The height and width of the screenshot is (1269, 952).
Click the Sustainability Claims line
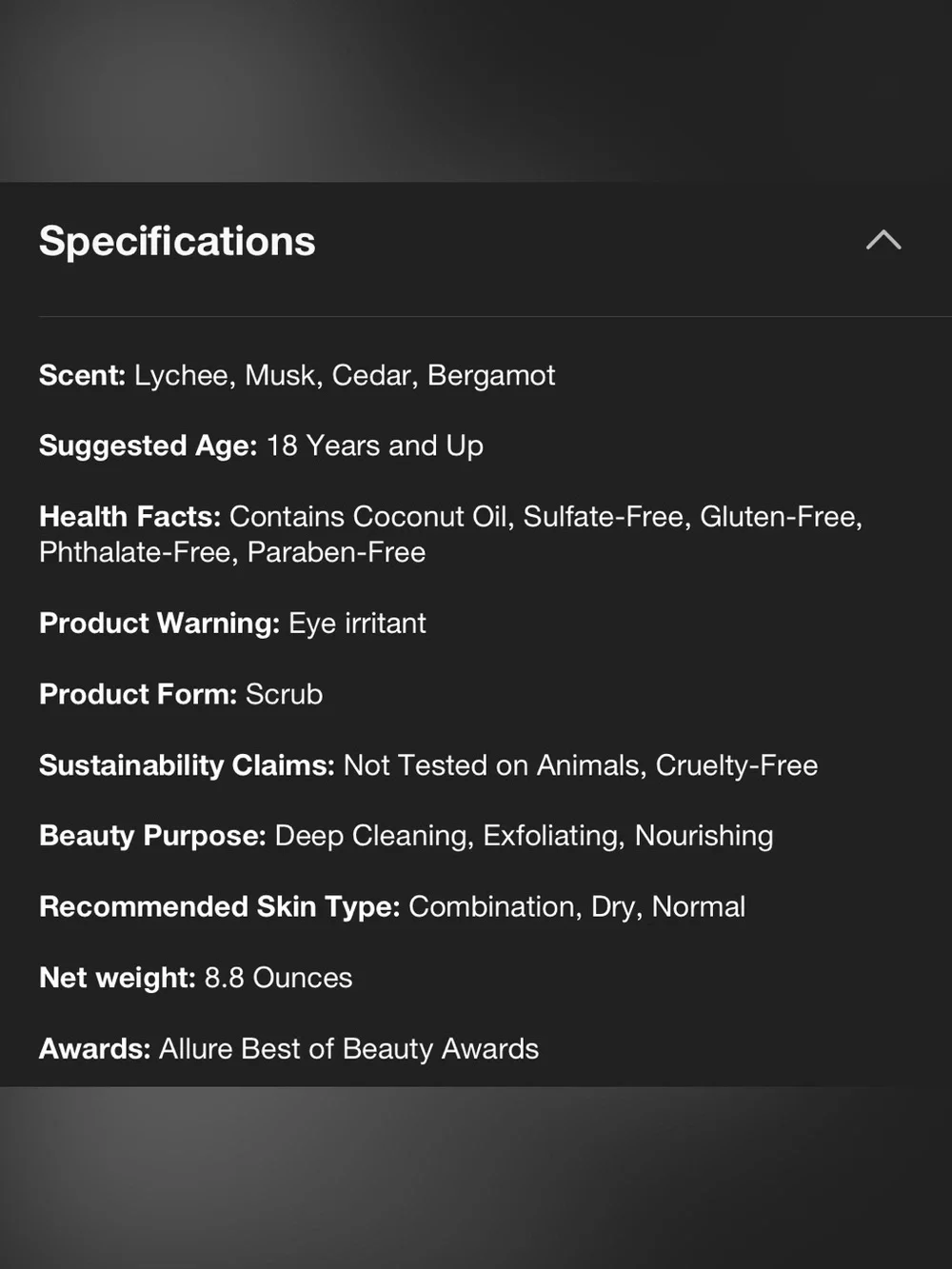pyautogui.click(x=428, y=764)
